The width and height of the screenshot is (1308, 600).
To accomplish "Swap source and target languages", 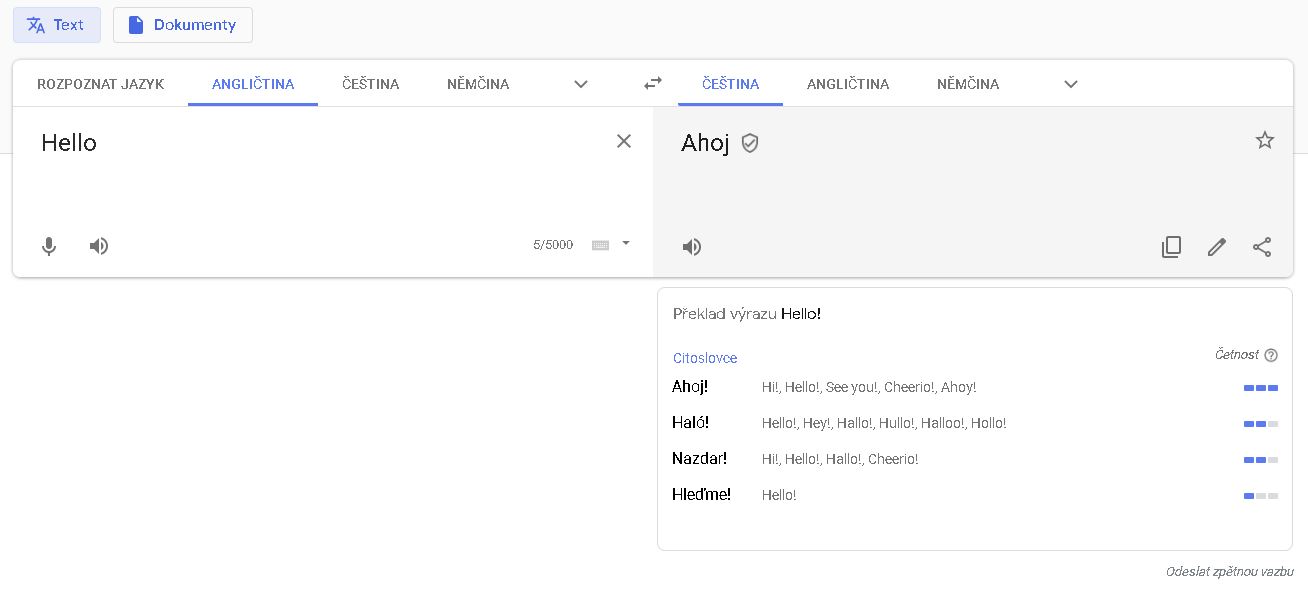I will 653,84.
